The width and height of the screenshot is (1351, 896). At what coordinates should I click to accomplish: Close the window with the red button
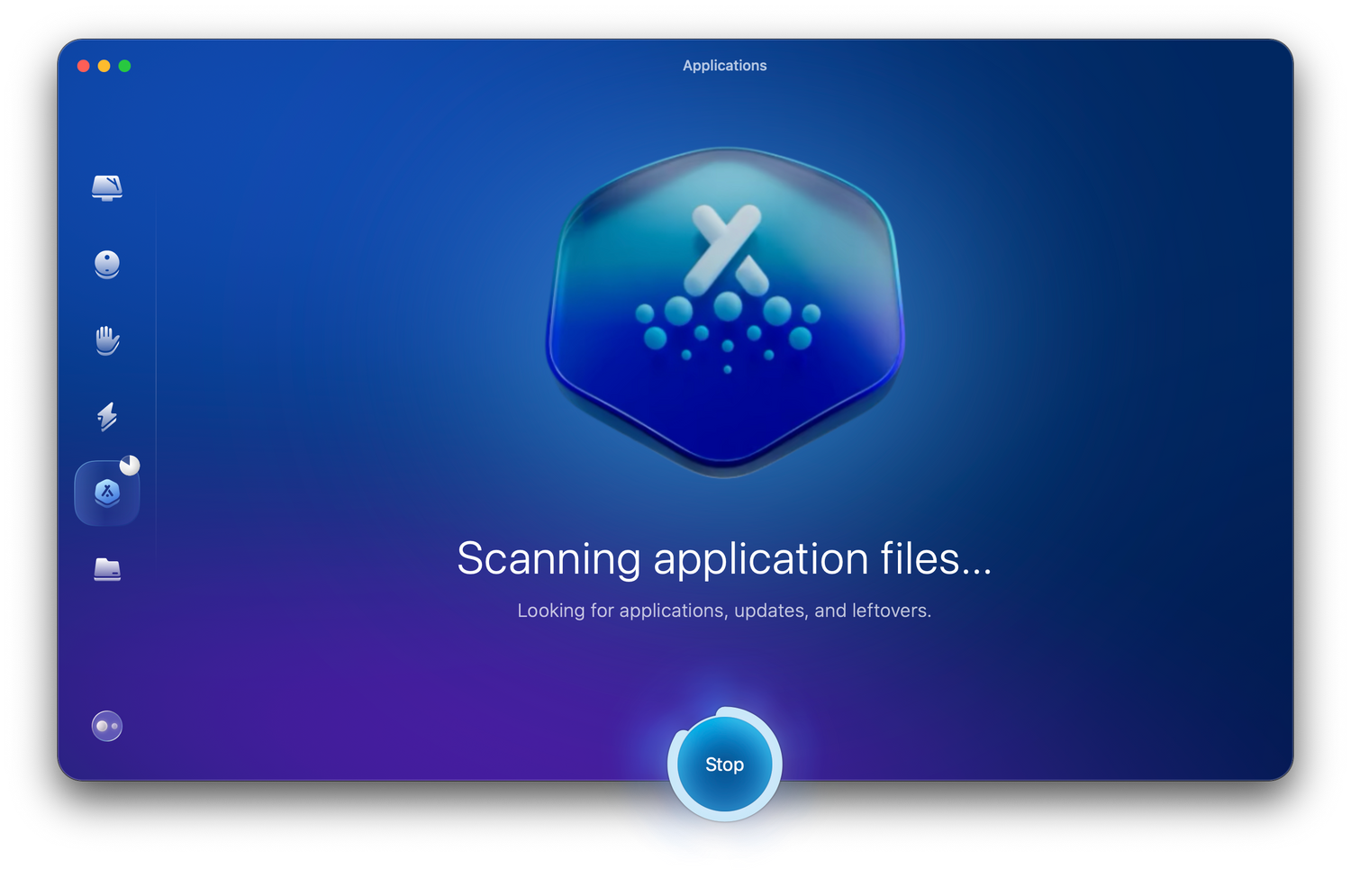84,66
